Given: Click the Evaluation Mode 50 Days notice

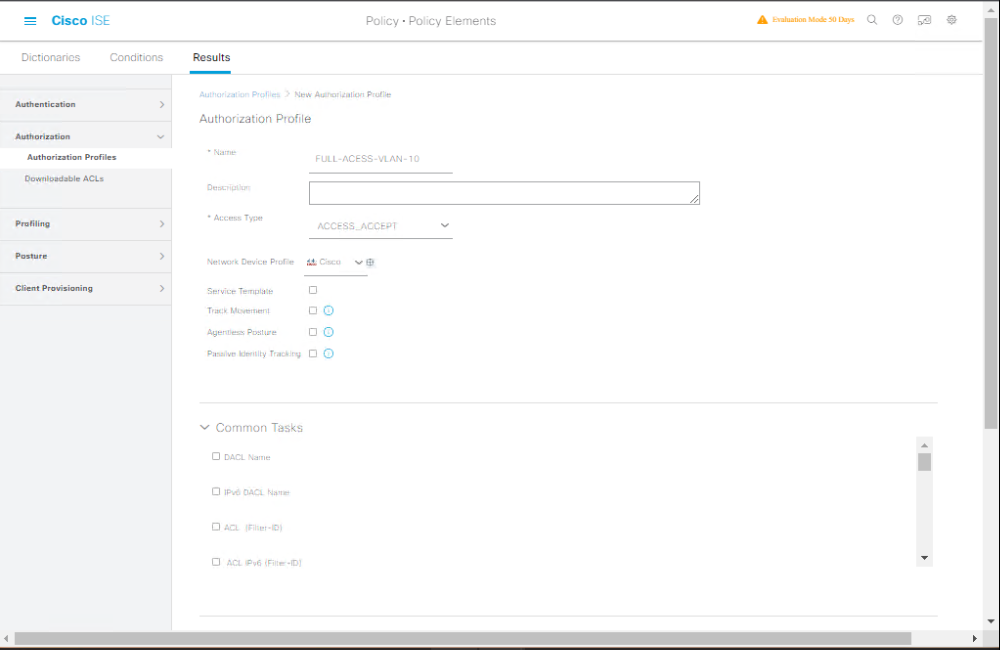Looking at the screenshot, I should tap(812, 20).
